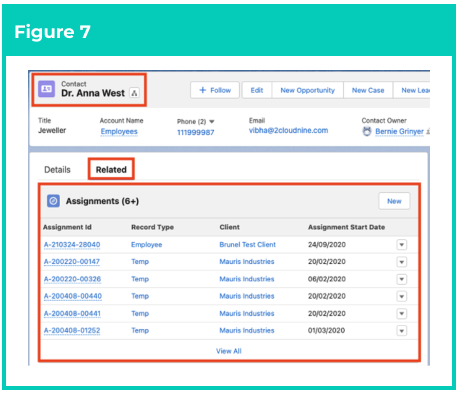
Task: Click the Assignment Id column header
Action: tap(67, 227)
